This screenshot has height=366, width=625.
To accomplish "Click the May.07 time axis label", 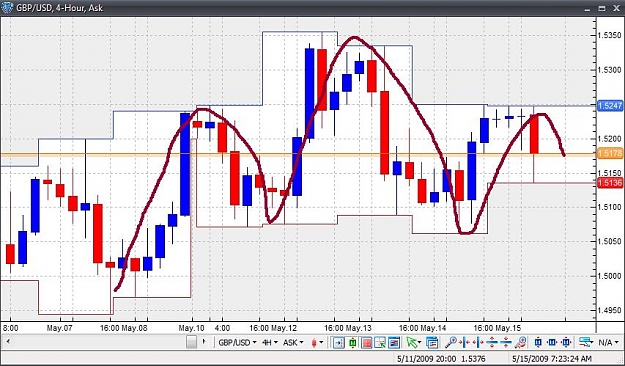I will coord(60,328).
